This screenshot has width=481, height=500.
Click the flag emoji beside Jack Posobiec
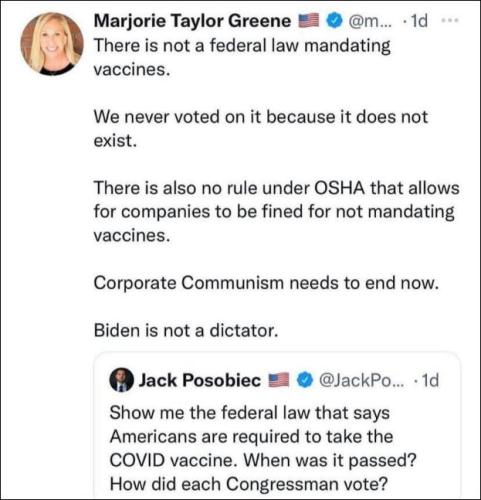[x=279, y=380]
